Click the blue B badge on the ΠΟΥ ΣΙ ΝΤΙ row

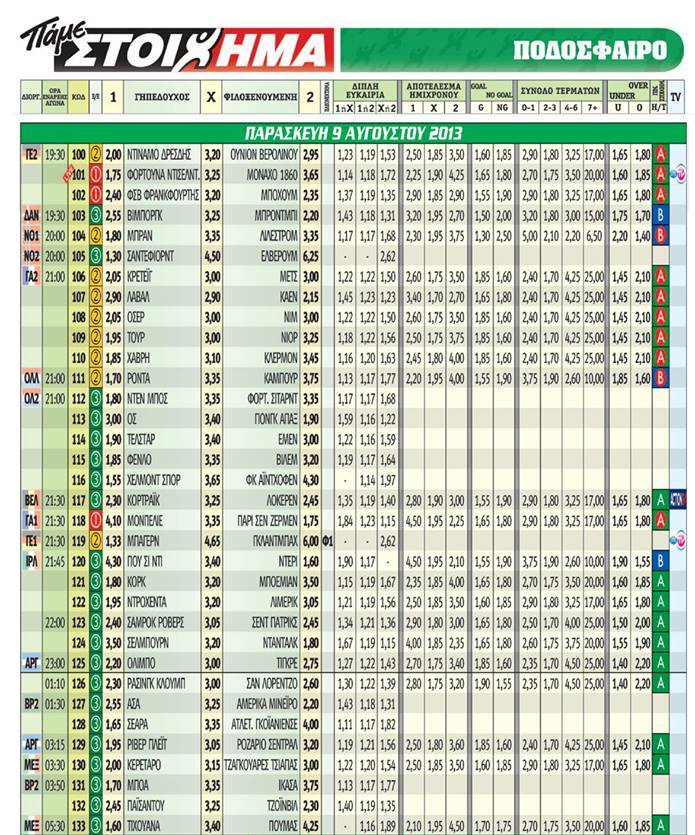click(x=660, y=561)
